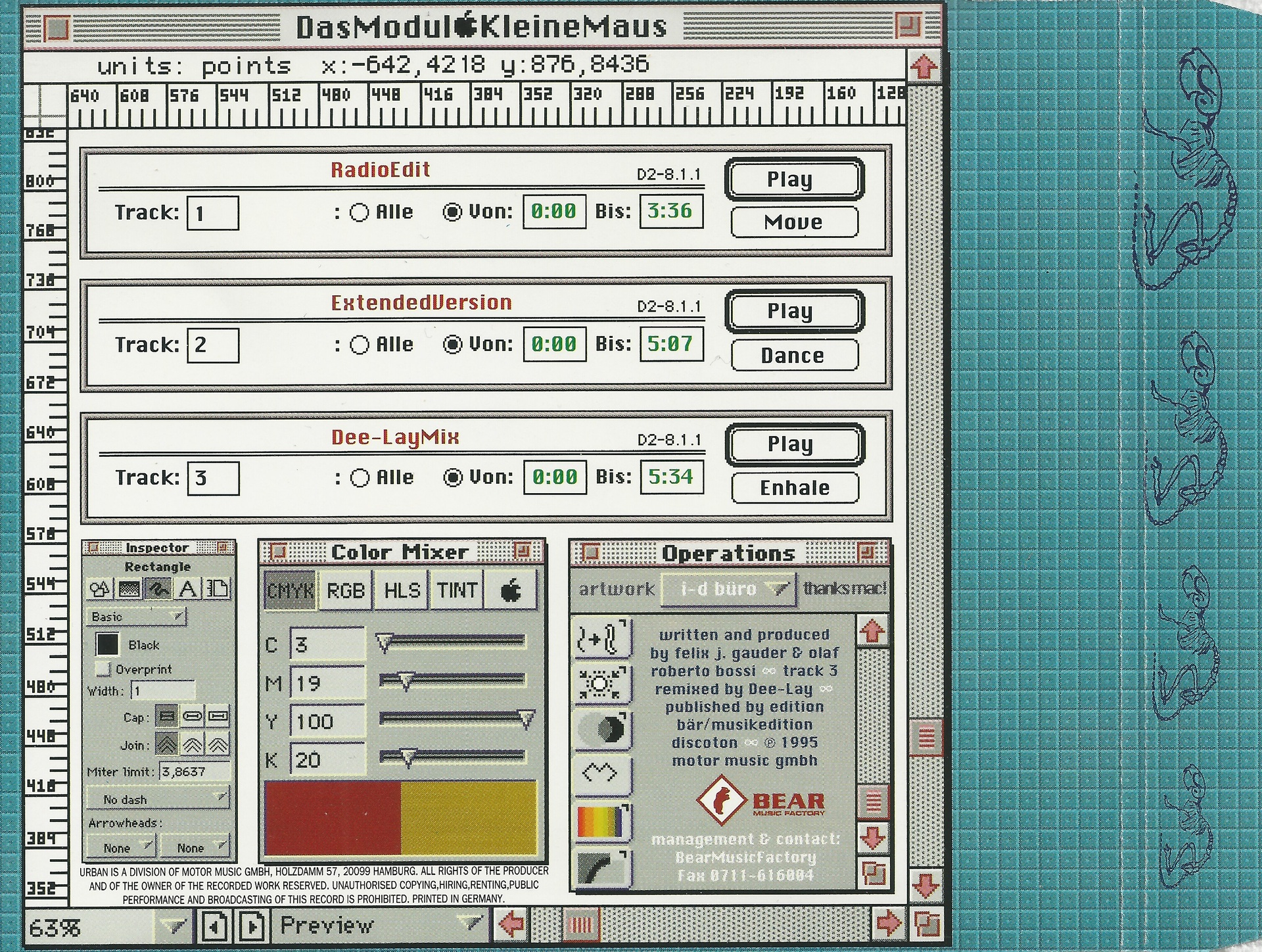Click the main window scroll-right arrow
The width and height of the screenshot is (1262, 952).
click(x=889, y=924)
